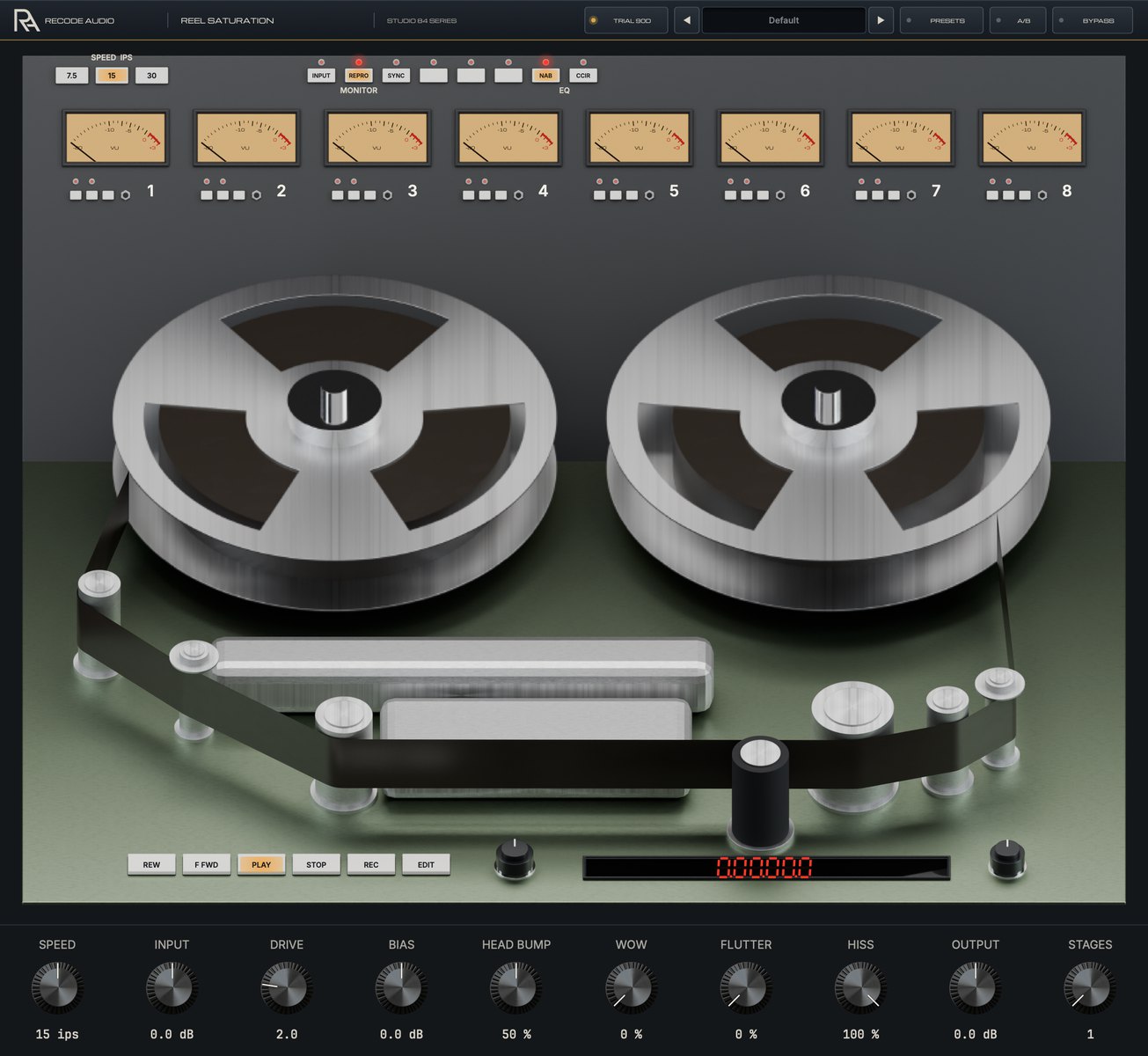Viewport: 1148px width, 1056px height.
Task: Click the STAGES knob
Action: click(x=1090, y=987)
